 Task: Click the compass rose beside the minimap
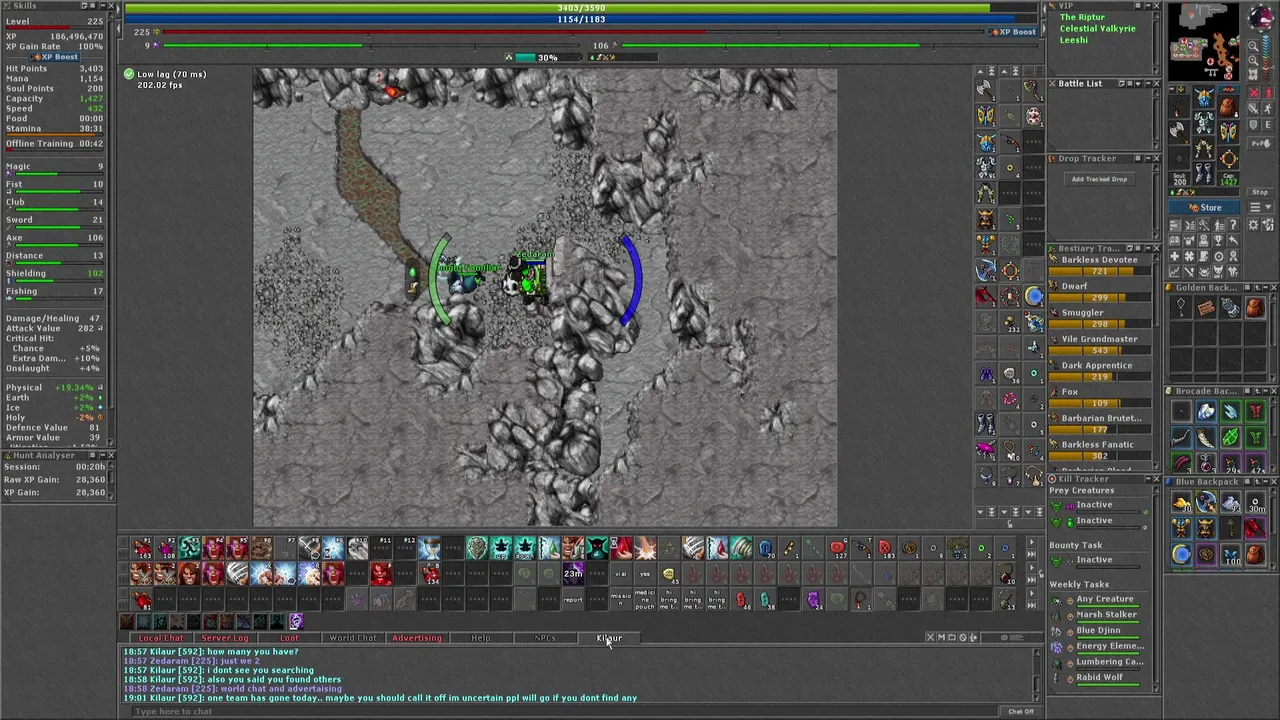(1261, 16)
